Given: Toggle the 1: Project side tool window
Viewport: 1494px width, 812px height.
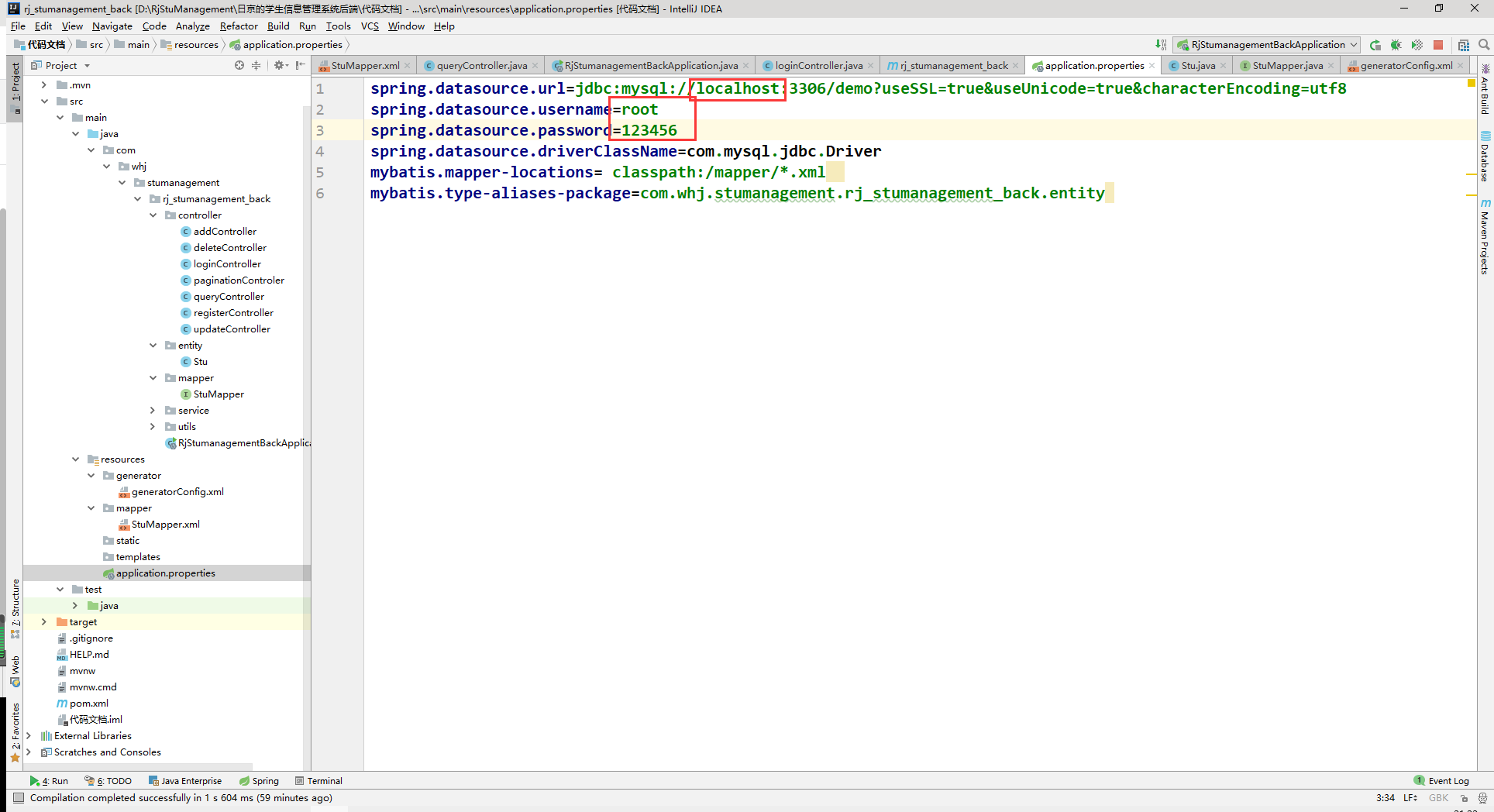Looking at the screenshot, I should tap(15, 88).
